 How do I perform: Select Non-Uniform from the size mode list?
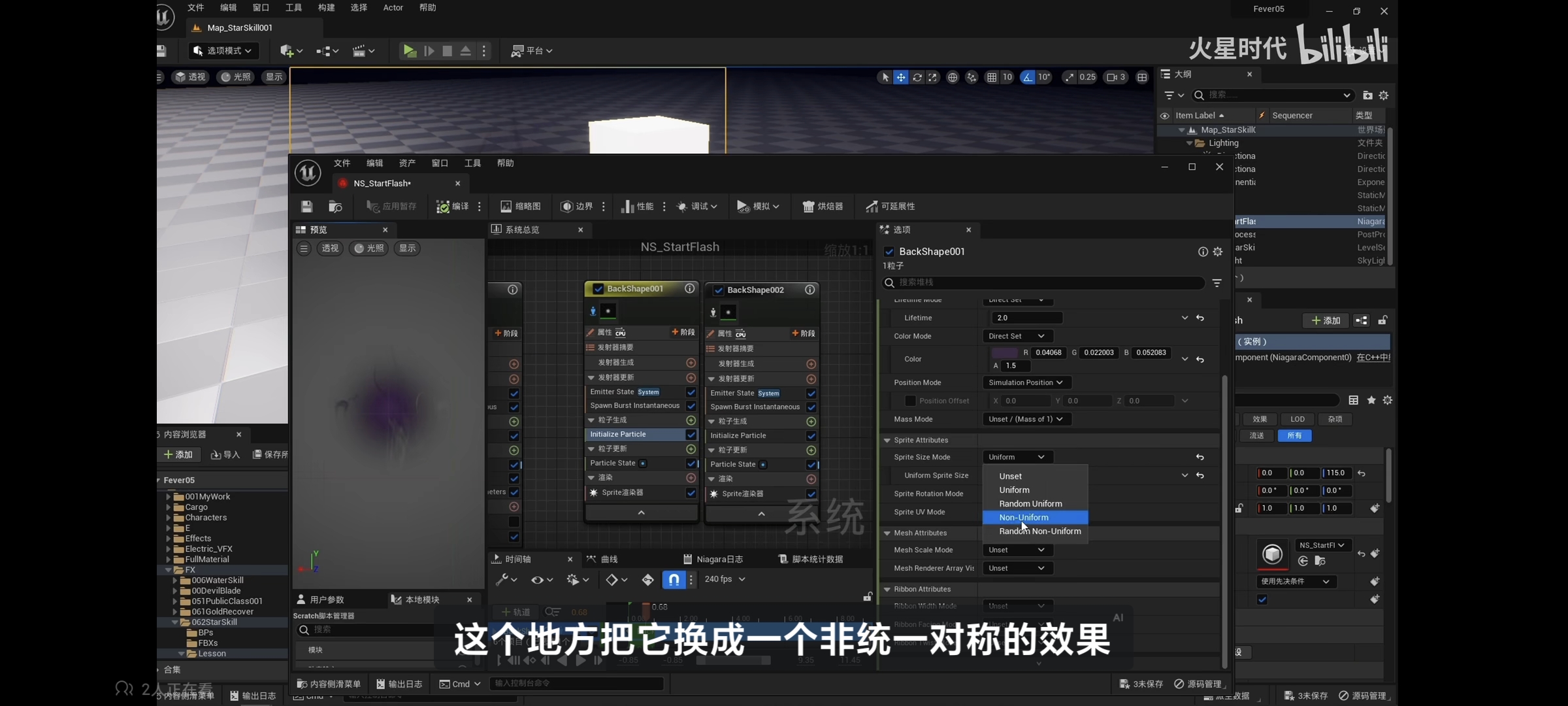1024,517
